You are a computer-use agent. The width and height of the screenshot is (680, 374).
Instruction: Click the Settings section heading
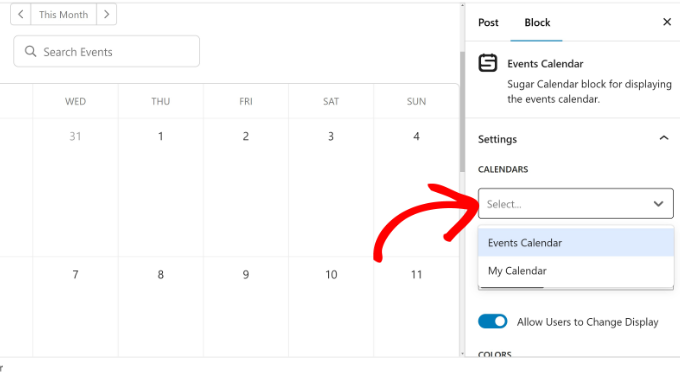click(497, 139)
